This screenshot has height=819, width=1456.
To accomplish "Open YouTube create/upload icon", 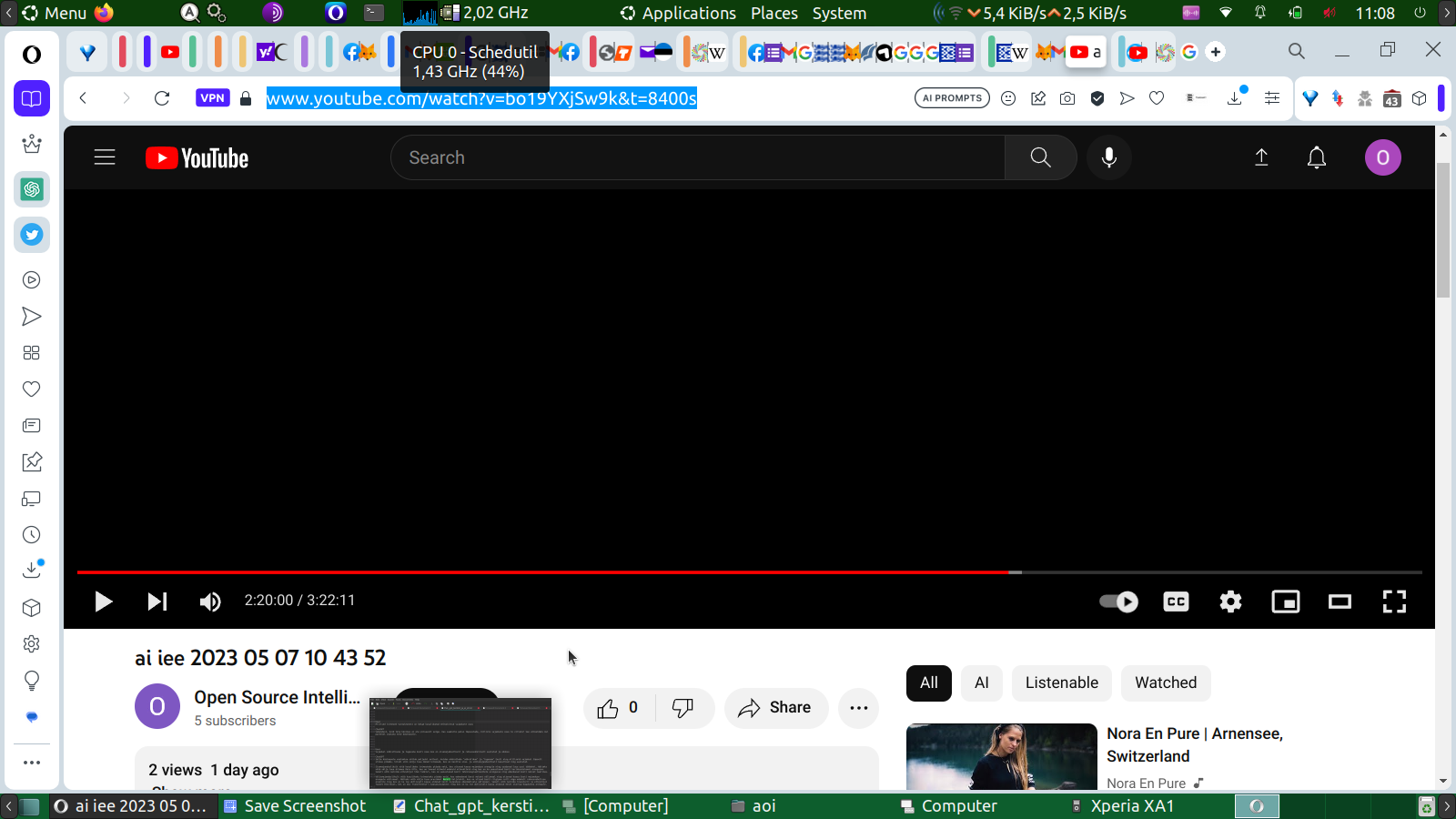I will [1261, 157].
